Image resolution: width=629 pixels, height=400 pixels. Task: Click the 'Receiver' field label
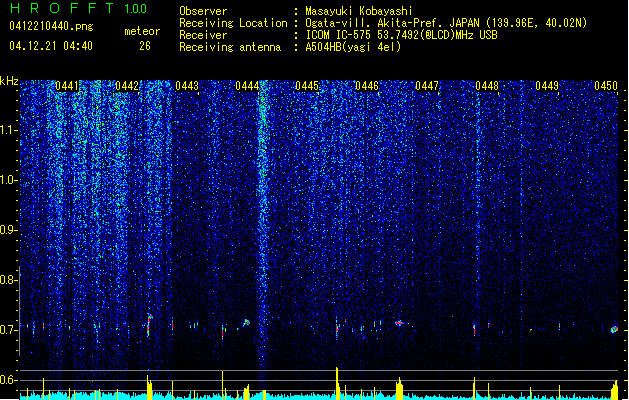(x=203, y=35)
